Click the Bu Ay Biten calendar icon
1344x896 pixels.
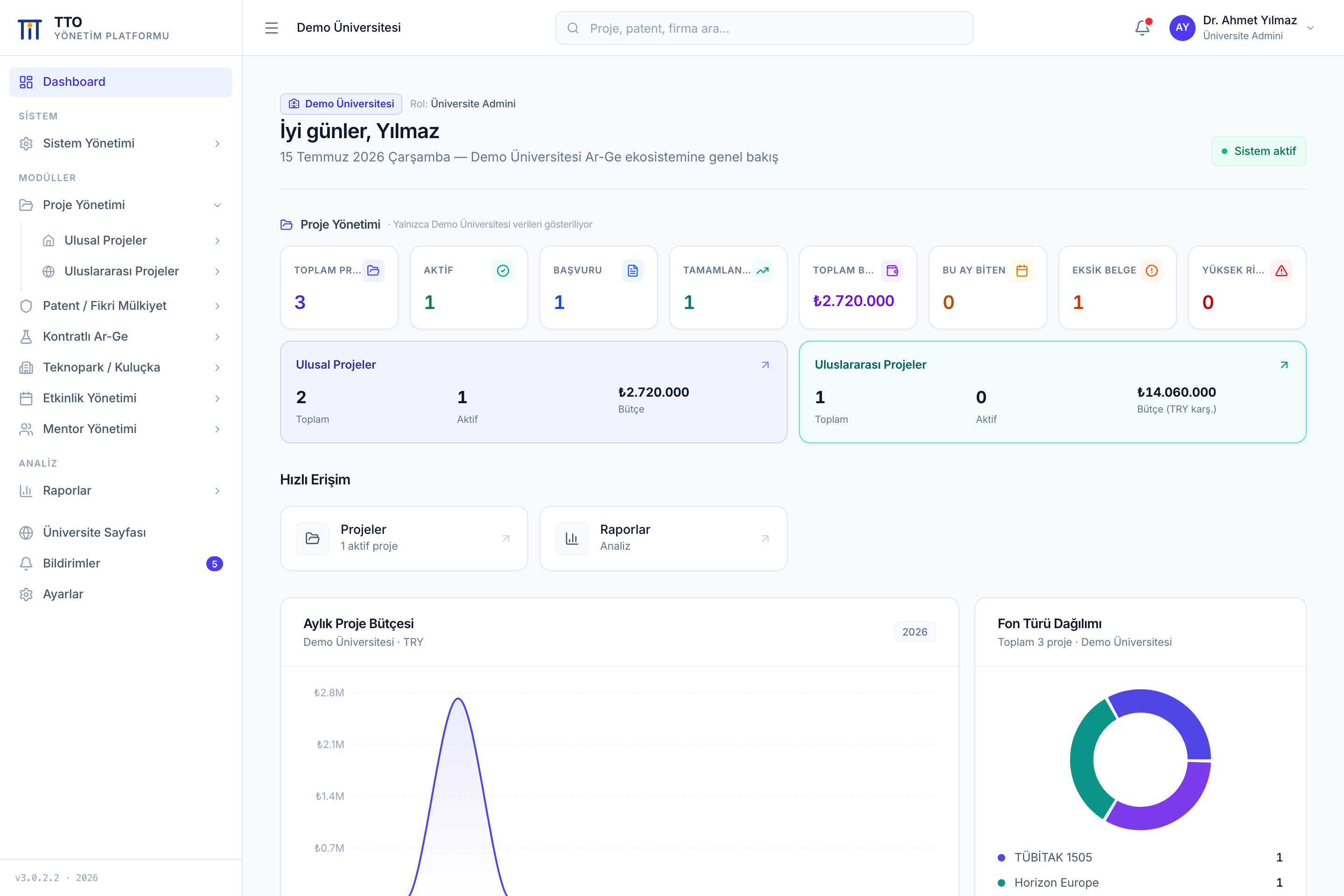click(1022, 270)
